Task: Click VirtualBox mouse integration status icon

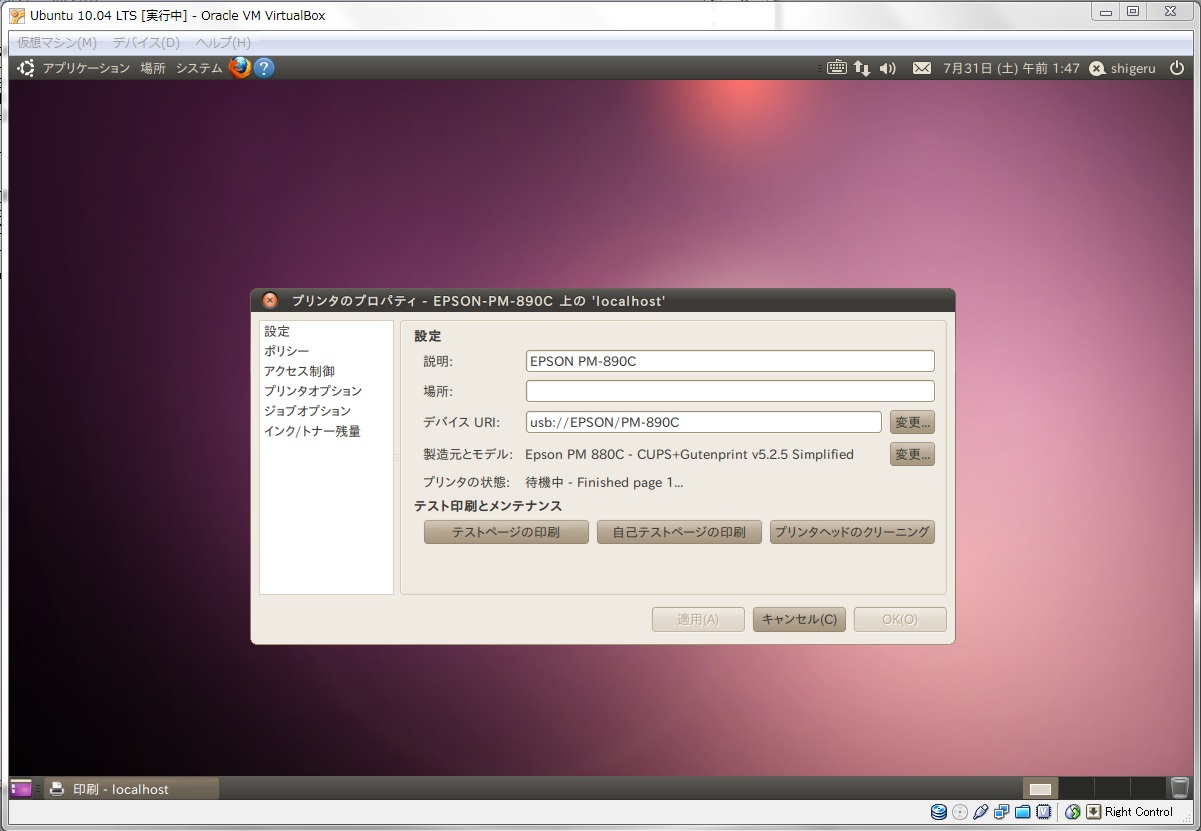Action: click(x=1073, y=812)
